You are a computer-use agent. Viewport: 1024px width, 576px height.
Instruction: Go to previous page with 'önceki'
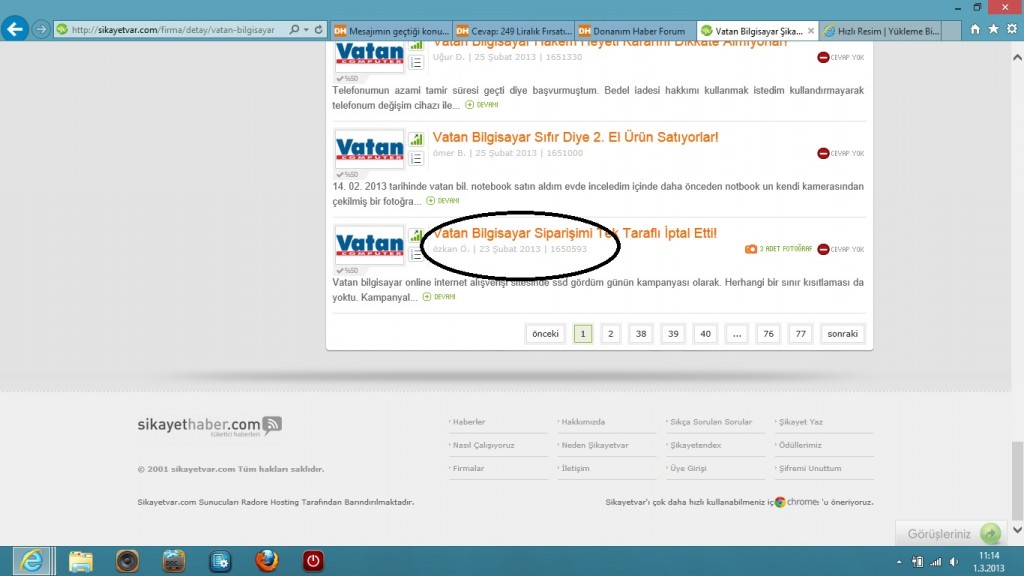tap(545, 334)
